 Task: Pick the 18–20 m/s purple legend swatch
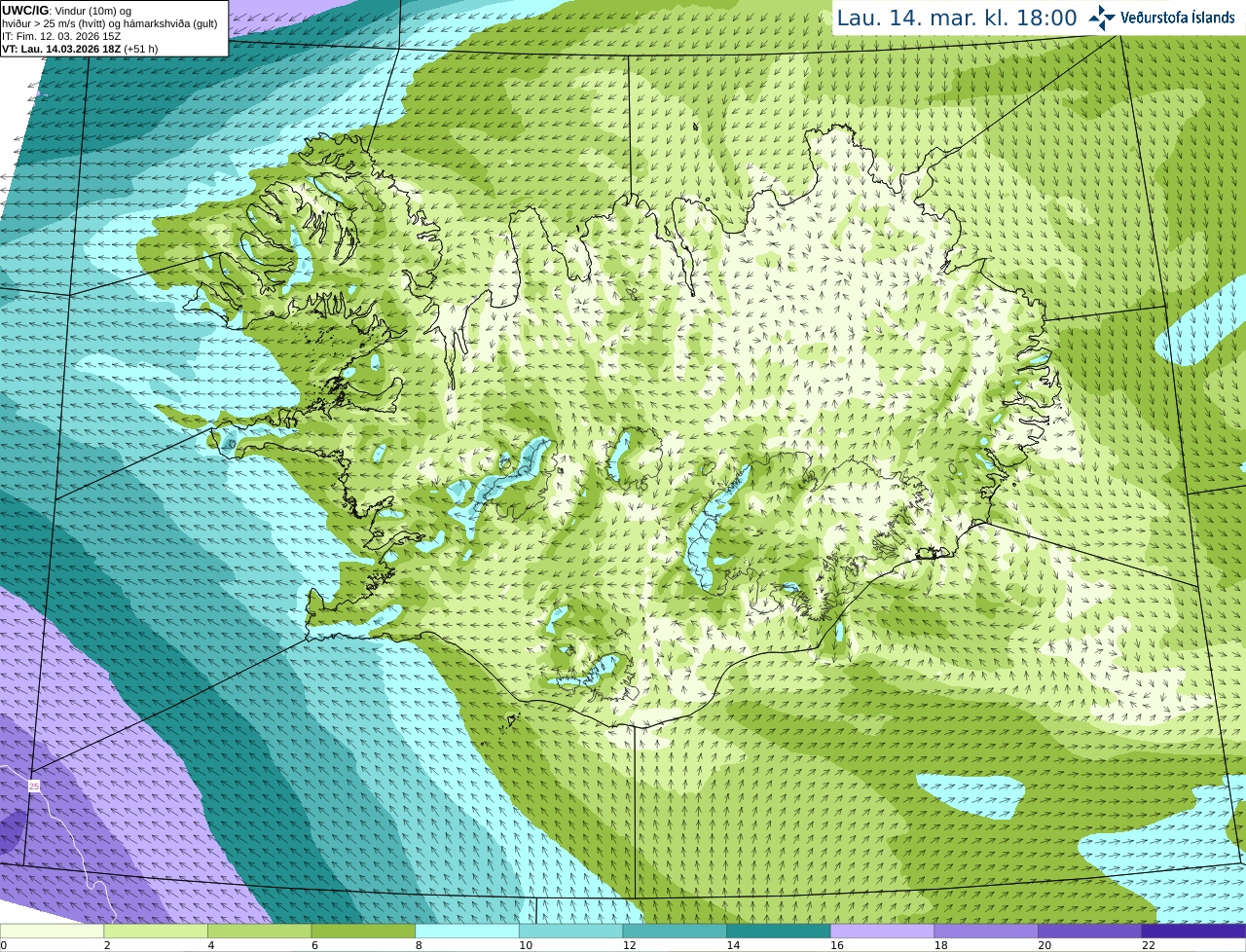click(x=986, y=931)
